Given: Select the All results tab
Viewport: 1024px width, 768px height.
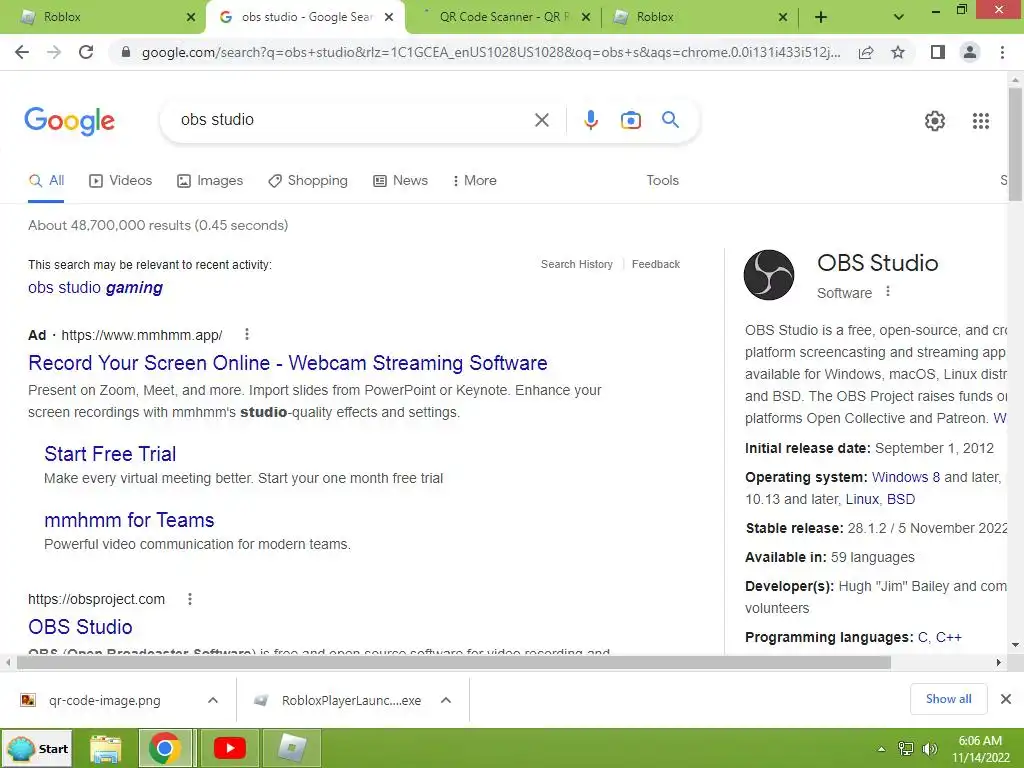Looking at the screenshot, I should click(x=46, y=180).
